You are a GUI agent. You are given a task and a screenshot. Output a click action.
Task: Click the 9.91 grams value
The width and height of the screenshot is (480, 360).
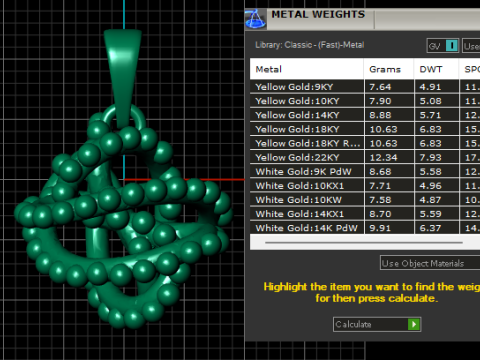[x=380, y=228]
